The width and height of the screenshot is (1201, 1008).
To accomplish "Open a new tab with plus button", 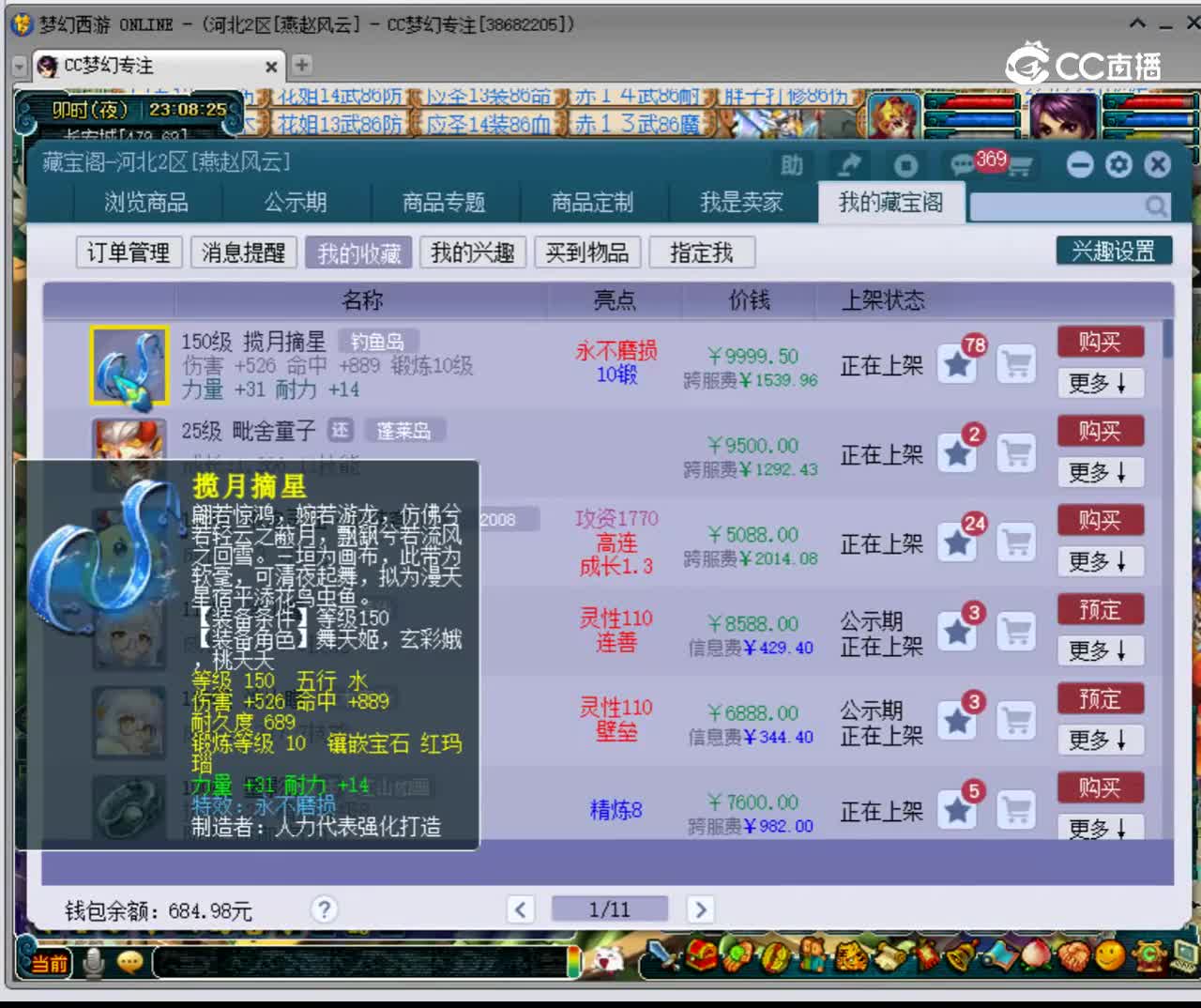I will click(301, 65).
